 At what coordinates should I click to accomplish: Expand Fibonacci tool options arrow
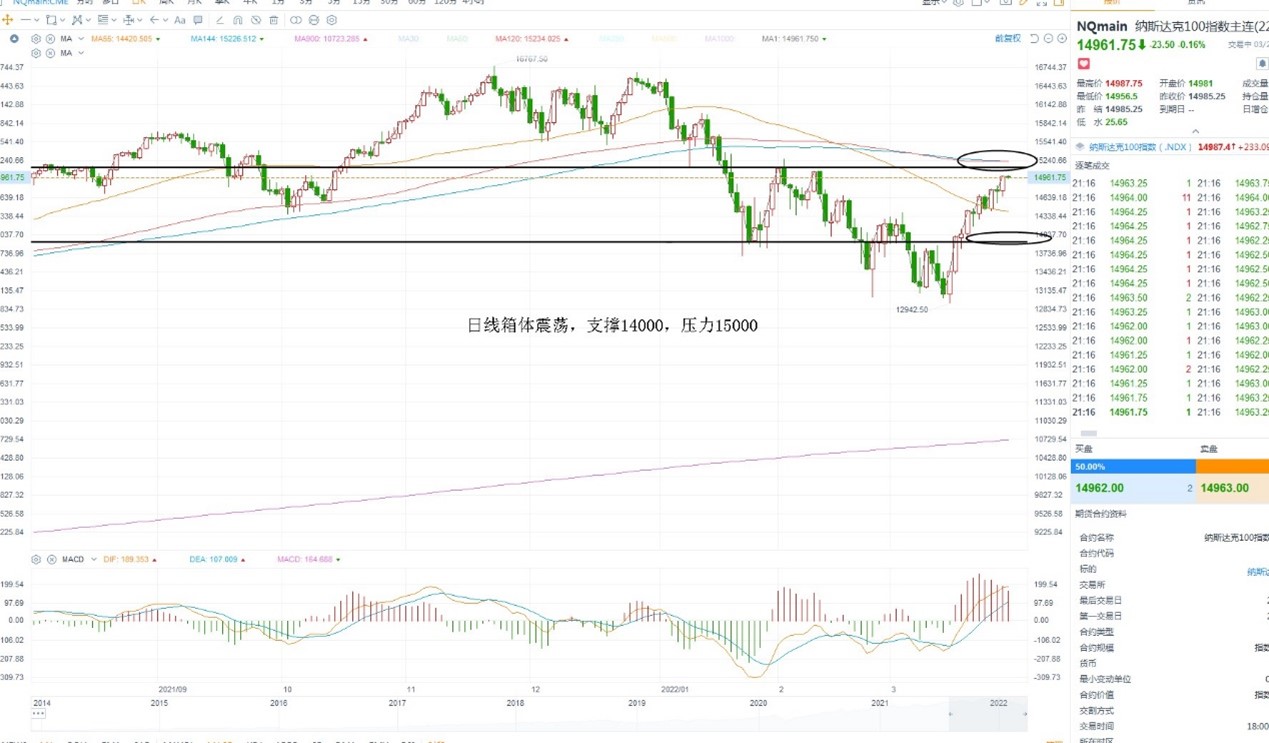pos(114,20)
